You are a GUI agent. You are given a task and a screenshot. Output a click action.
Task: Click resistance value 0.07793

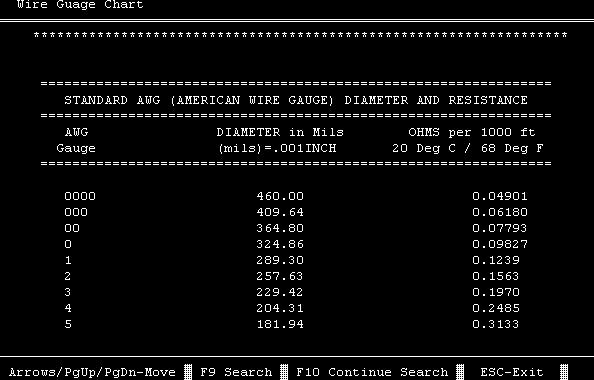tap(500, 228)
